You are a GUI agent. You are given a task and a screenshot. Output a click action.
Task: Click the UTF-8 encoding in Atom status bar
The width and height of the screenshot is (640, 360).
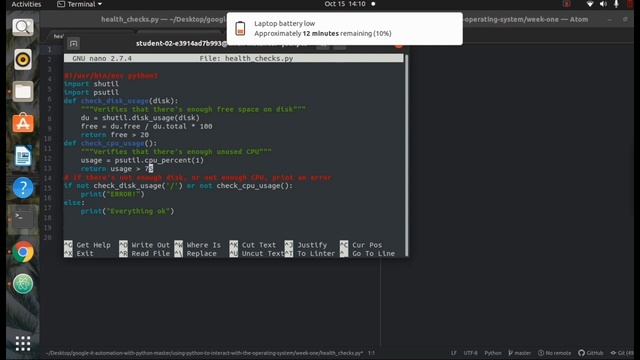click(x=470, y=353)
